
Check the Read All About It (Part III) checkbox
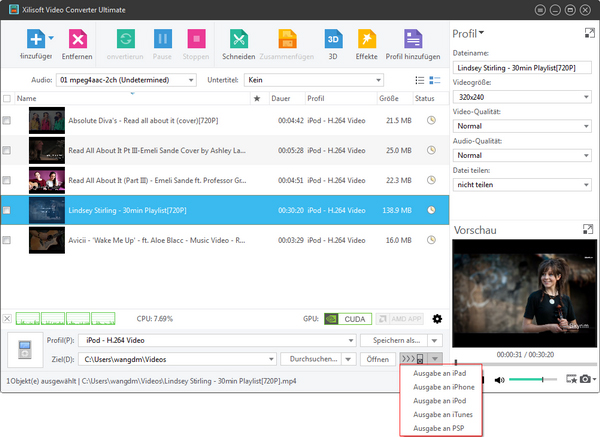7,180
